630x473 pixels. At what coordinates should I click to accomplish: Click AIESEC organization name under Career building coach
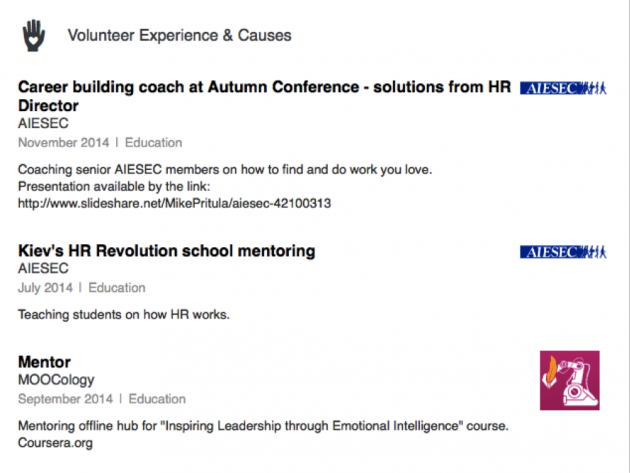pos(43,124)
